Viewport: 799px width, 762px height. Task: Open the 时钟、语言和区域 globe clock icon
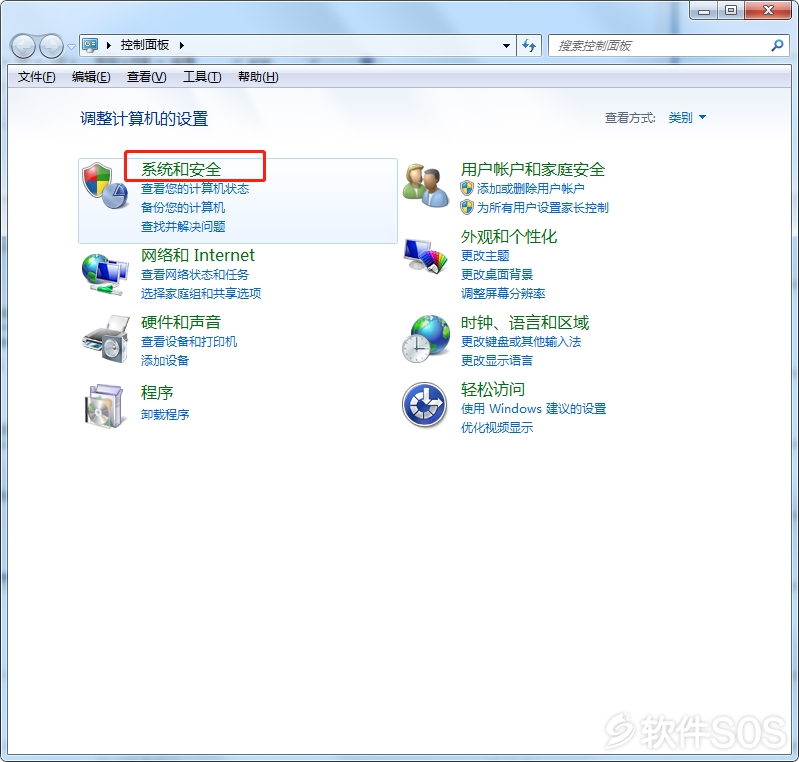(425, 338)
